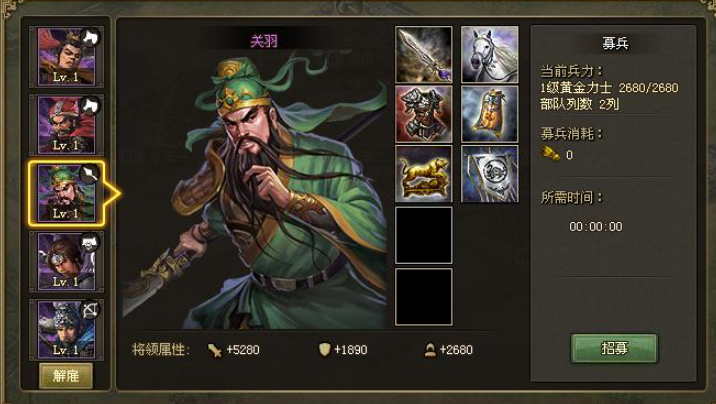The height and width of the screenshot is (404, 716).
Task: Click the first empty black equipment slot
Action: pos(424,235)
